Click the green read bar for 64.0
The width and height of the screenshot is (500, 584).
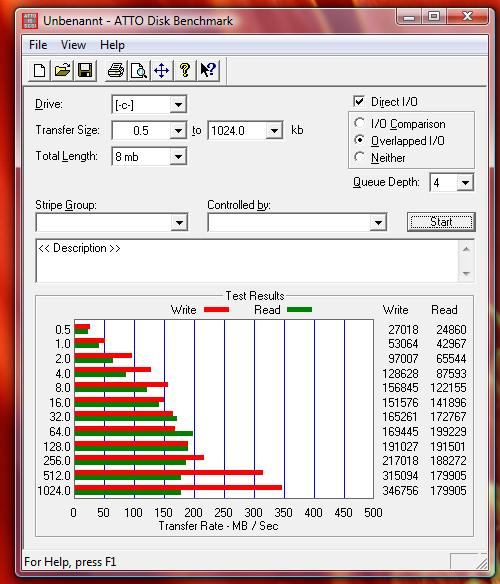pyautogui.click(x=134, y=433)
